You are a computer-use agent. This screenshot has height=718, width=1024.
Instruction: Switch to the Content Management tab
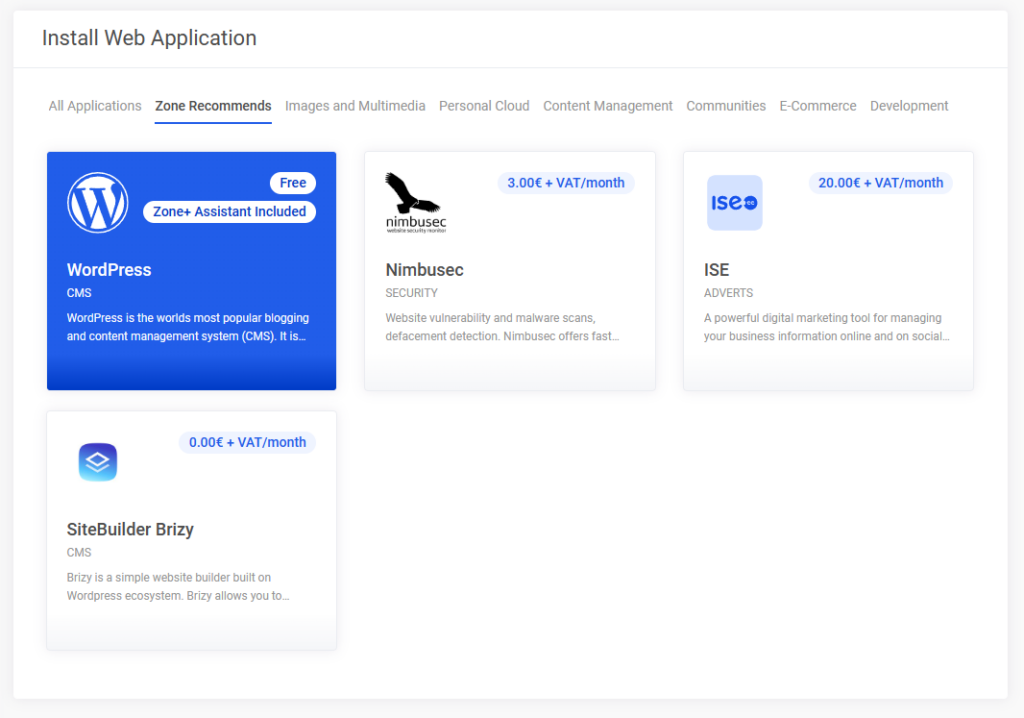(607, 105)
